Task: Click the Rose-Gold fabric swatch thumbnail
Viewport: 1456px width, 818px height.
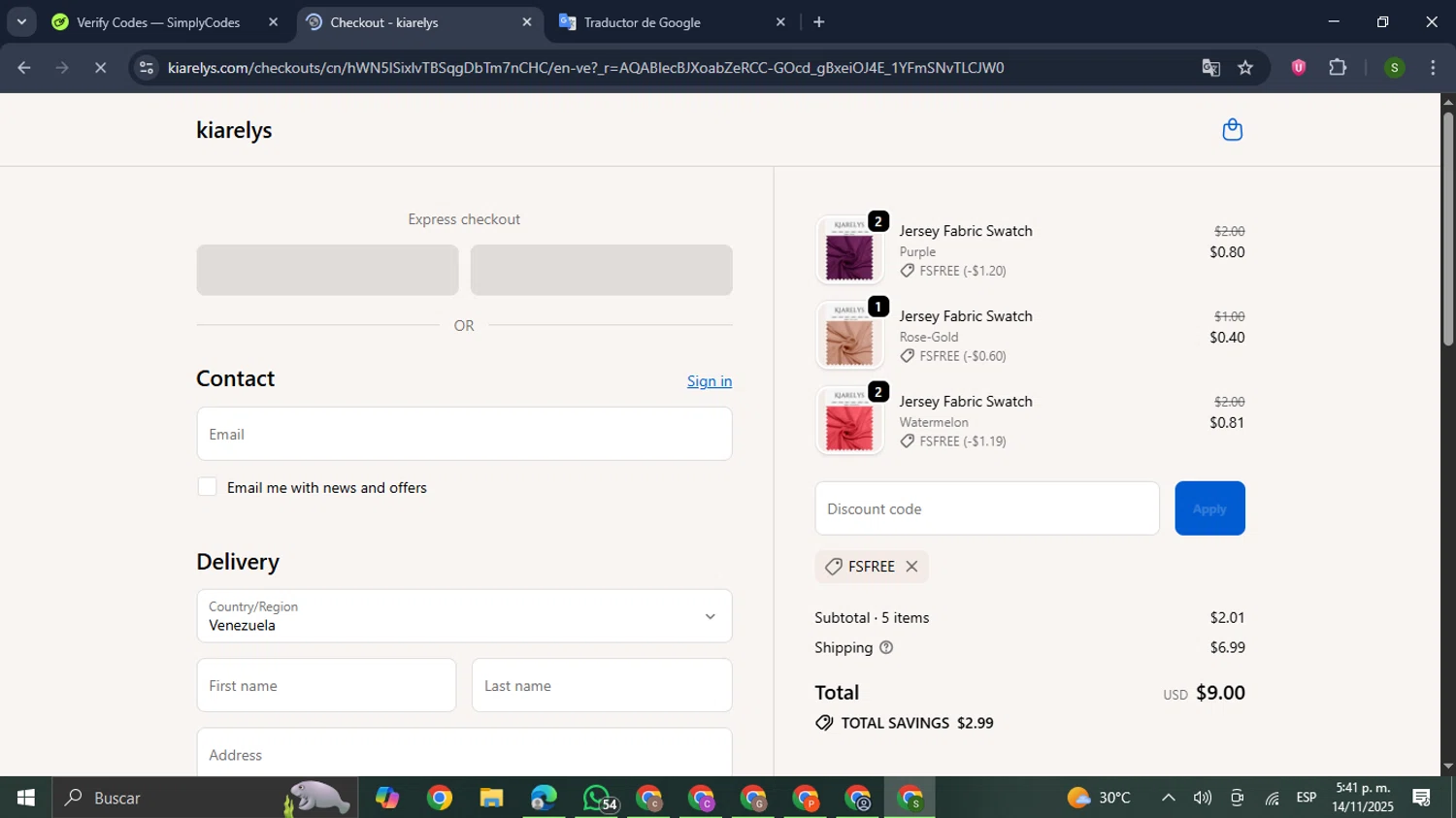Action: (849, 336)
